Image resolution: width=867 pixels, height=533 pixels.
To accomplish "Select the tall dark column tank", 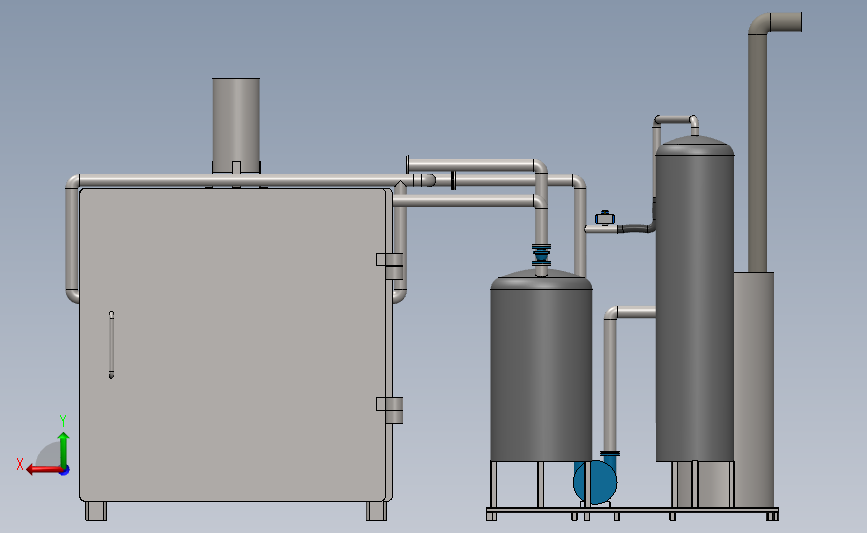I will tap(695, 301).
